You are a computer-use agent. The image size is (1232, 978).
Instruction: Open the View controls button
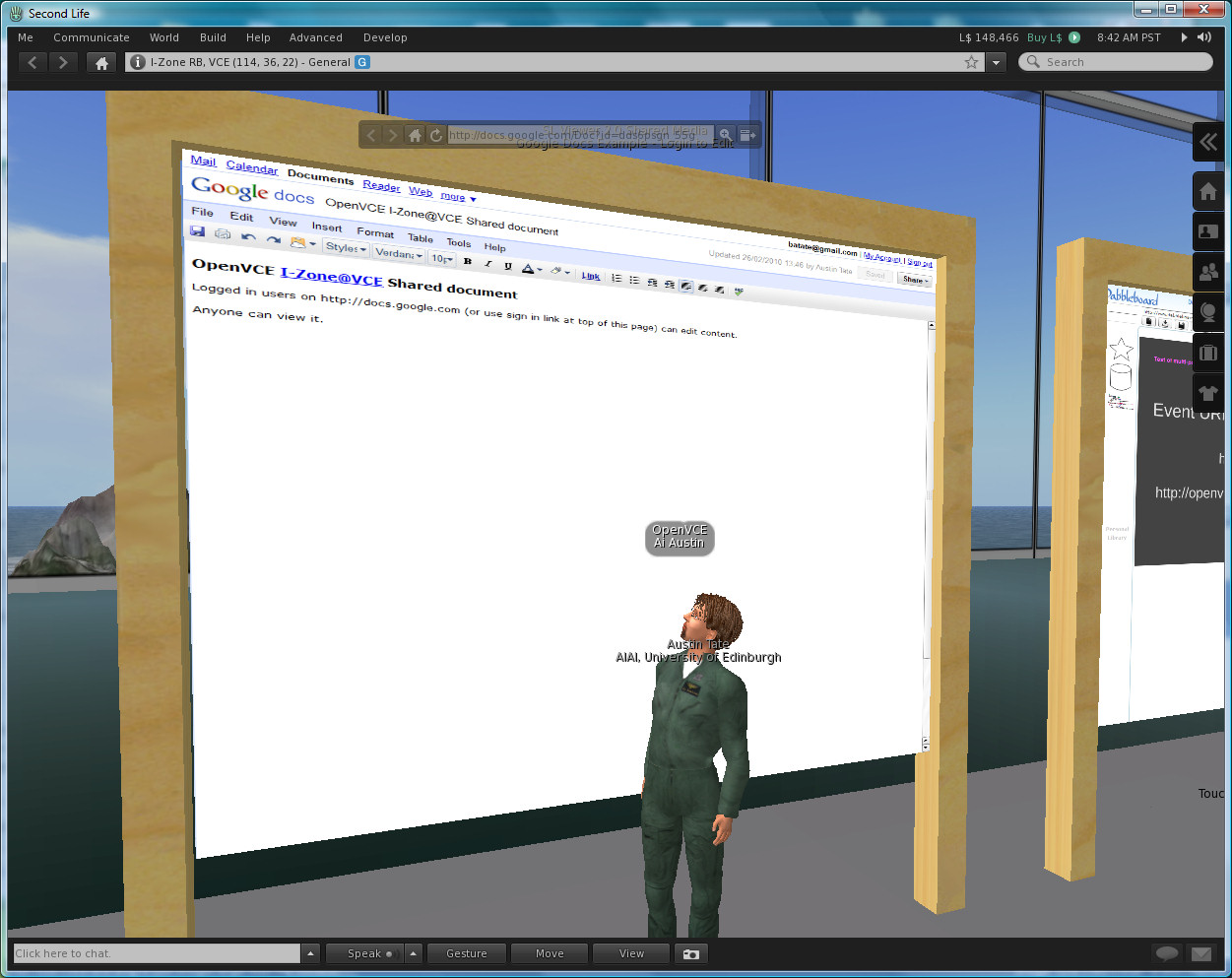point(631,953)
